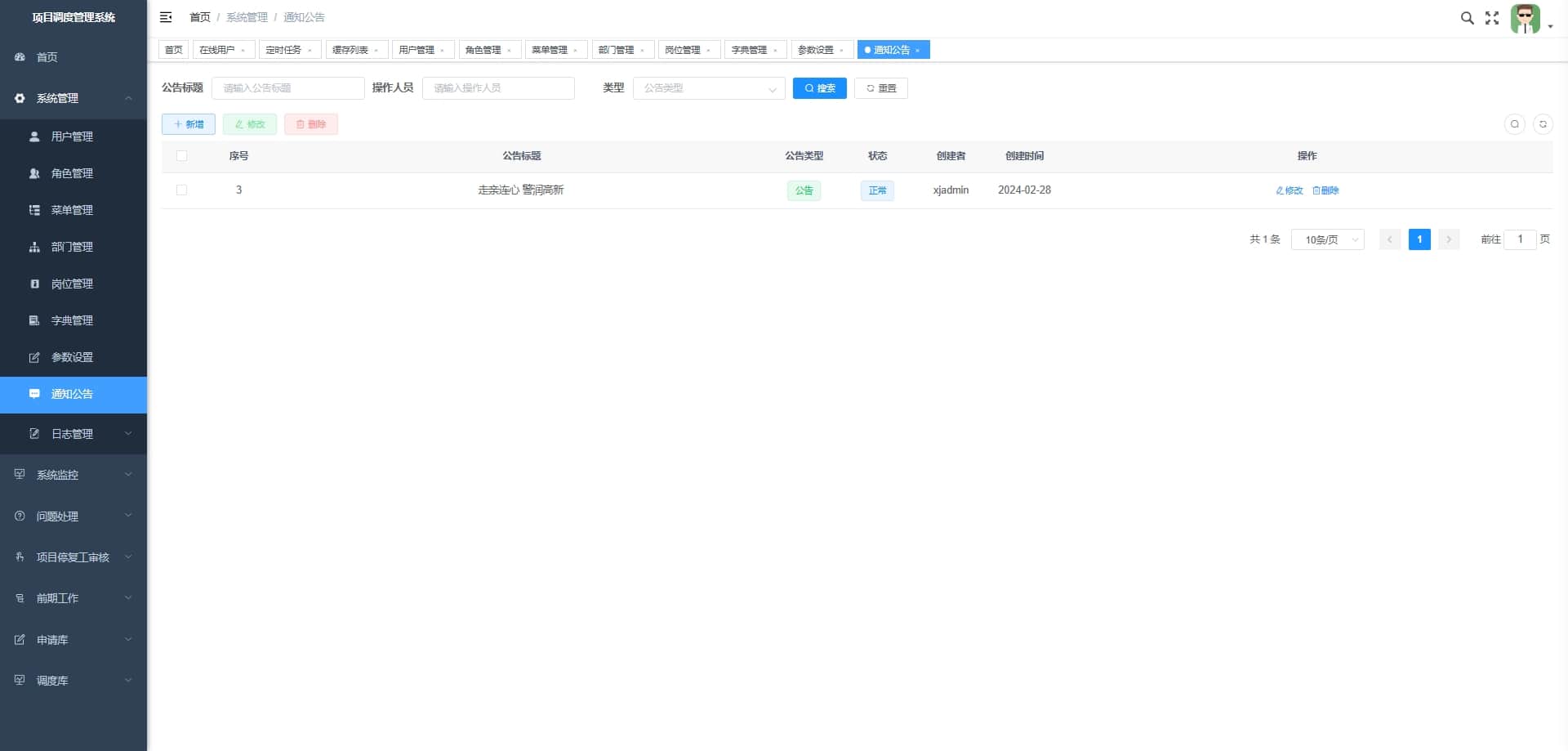Focus the 操作人员 input field

(x=498, y=88)
